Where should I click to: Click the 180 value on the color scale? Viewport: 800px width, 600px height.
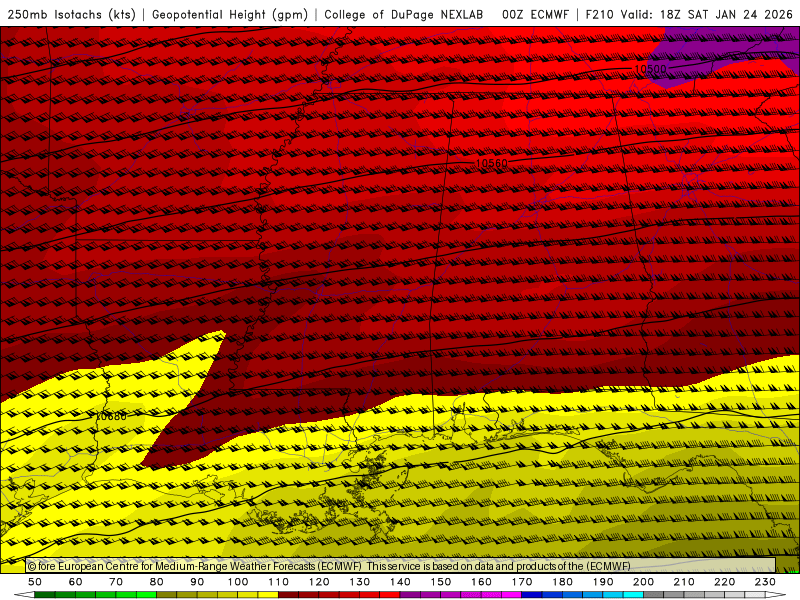click(562, 582)
